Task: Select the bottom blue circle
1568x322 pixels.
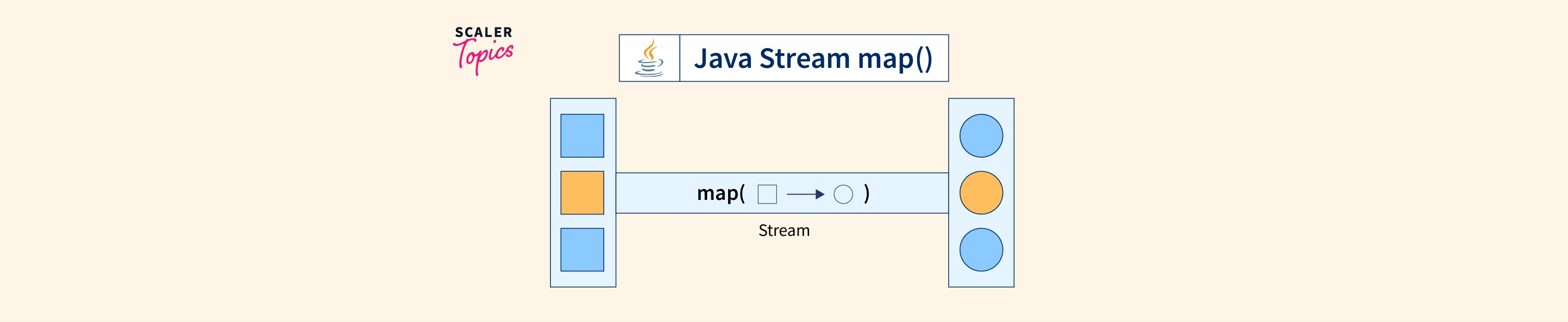Action: 981,249
